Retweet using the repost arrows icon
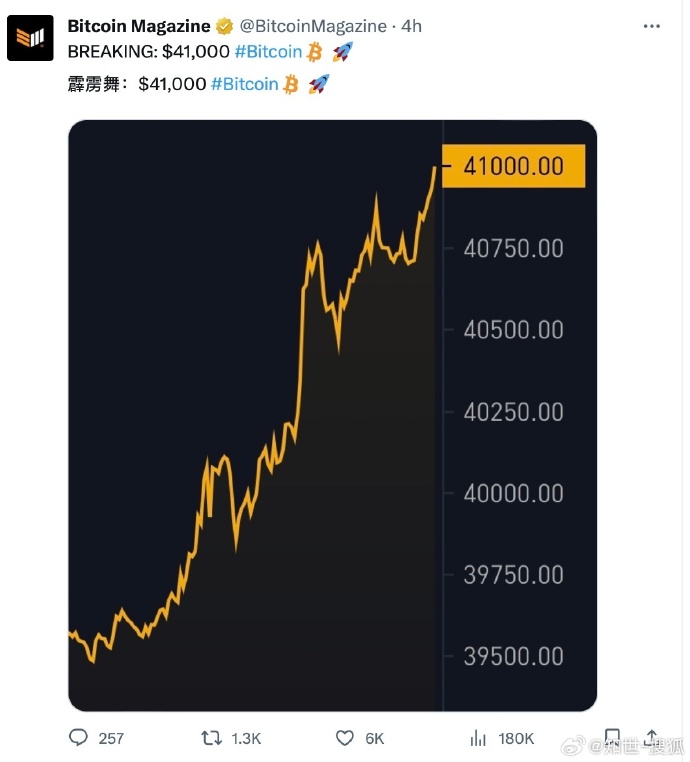The height and width of the screenshot is (762, 690). pos(211,738)
